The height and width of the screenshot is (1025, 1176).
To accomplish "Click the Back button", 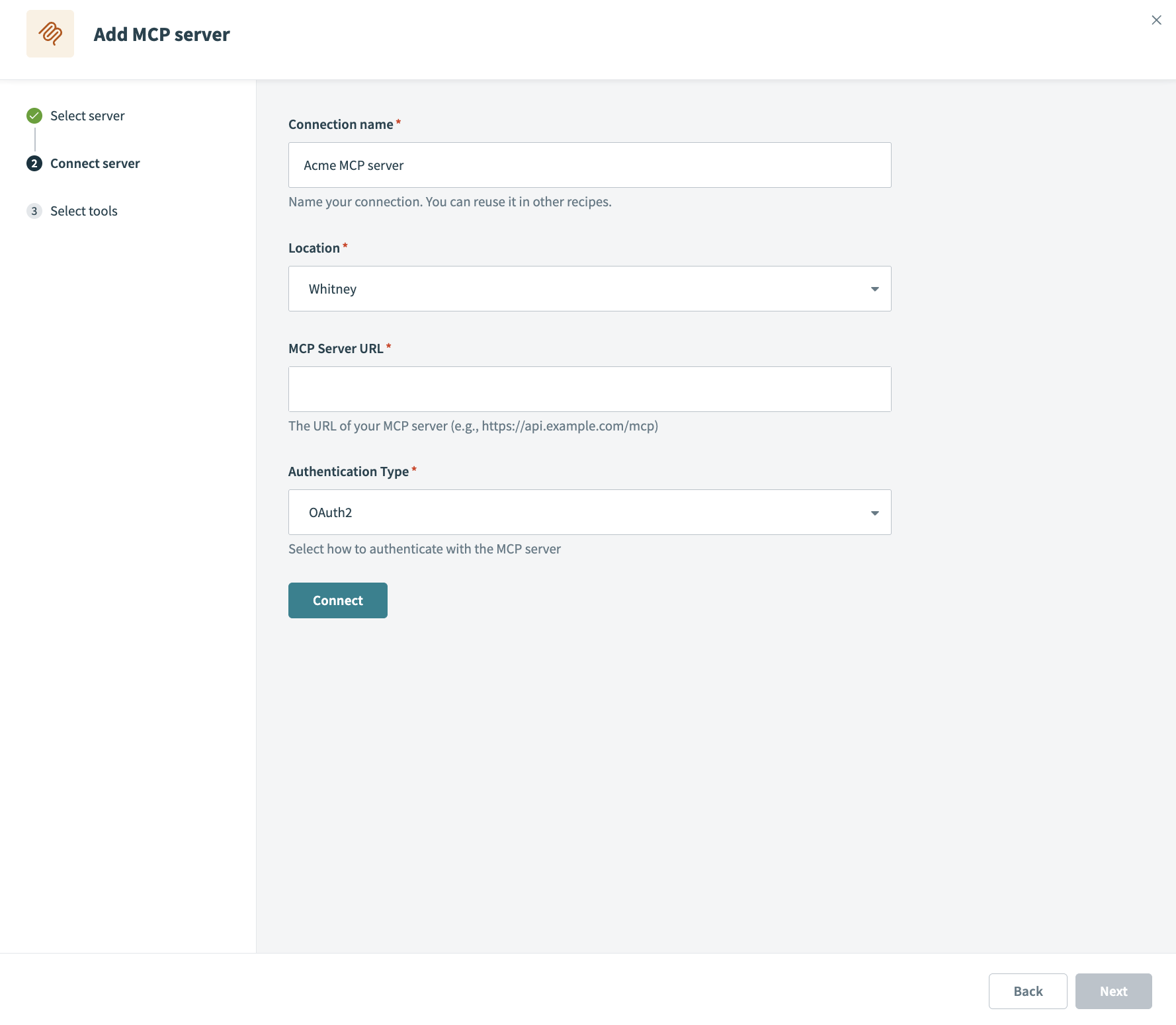I will point(1027,991).
